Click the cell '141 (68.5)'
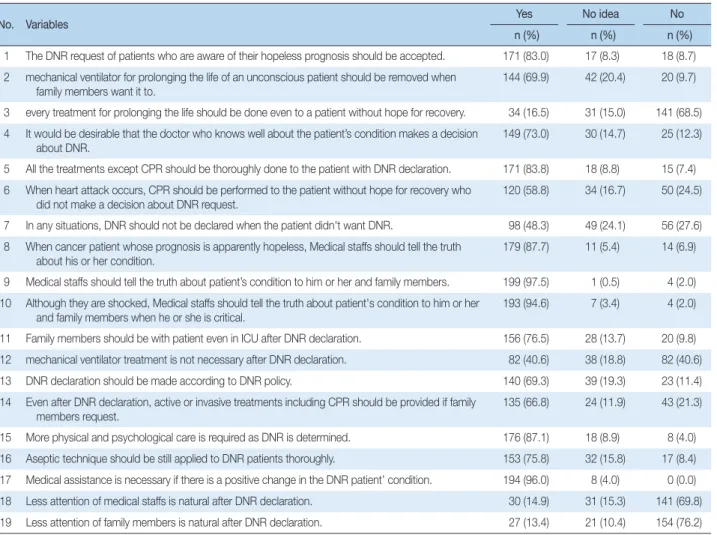 (679, 112)
